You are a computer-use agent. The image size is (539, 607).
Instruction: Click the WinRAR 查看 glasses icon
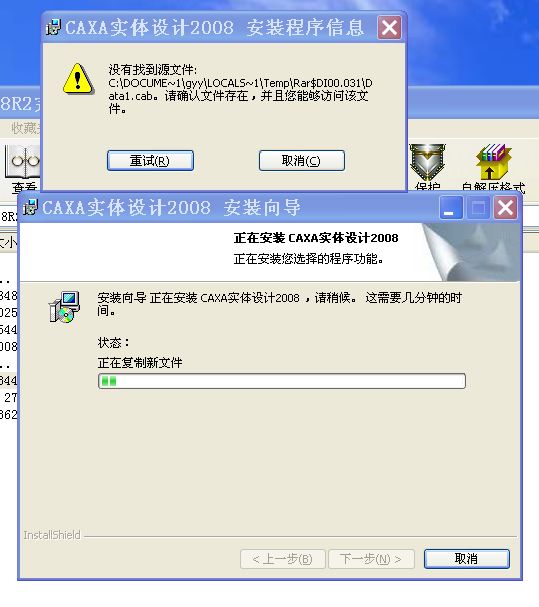(24, 162)
